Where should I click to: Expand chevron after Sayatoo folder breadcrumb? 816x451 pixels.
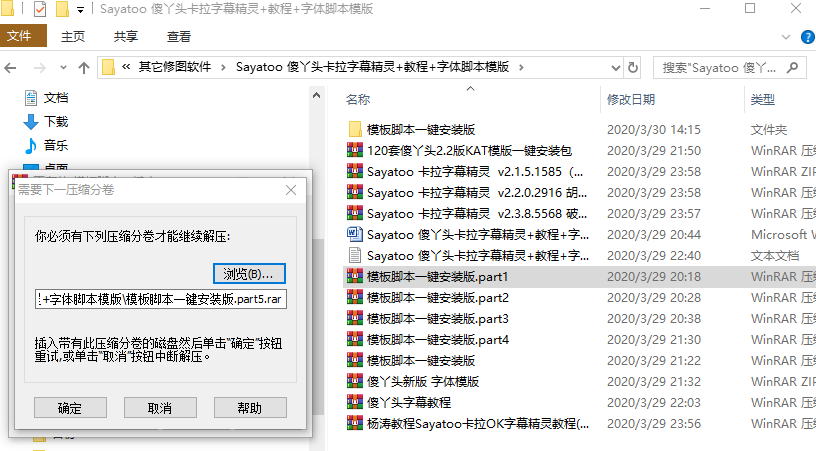[x=521, y=68]
